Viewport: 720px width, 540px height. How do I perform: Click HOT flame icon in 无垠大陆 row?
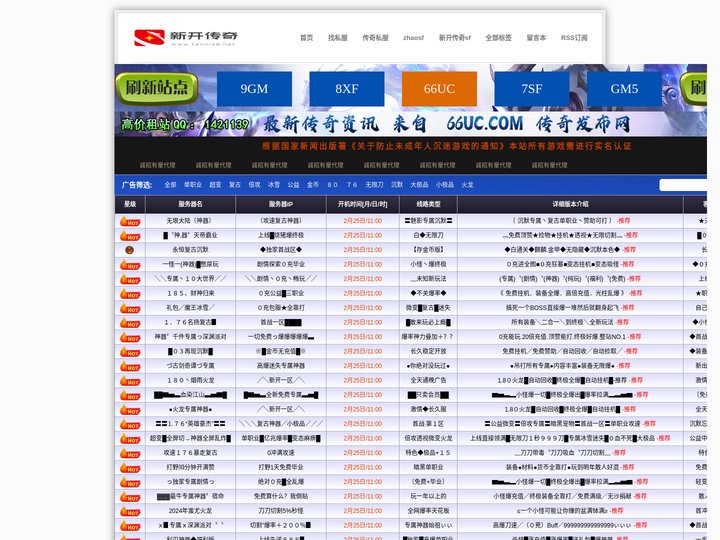[x=130, y=221]
